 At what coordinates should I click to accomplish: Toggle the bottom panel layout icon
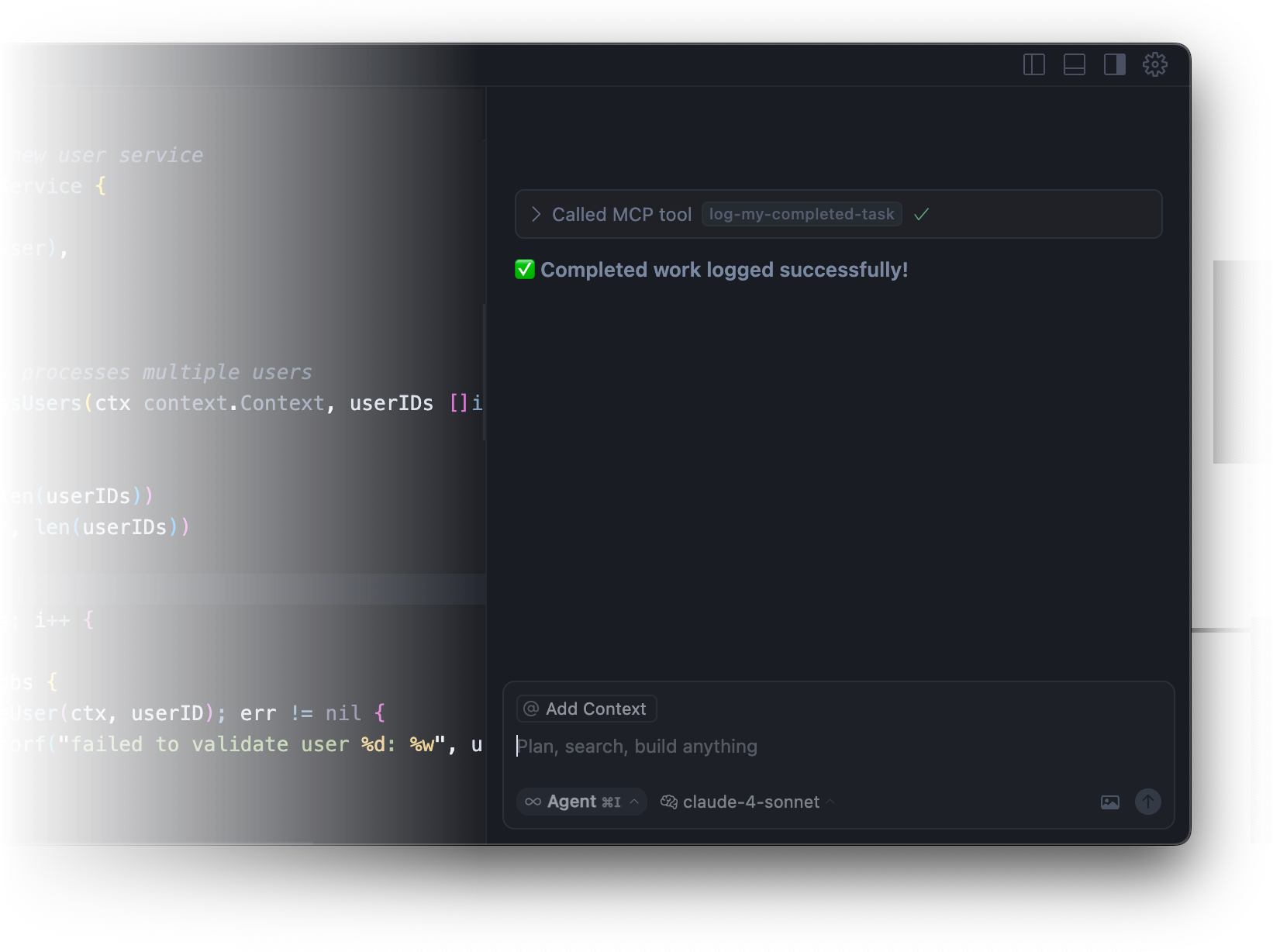tap(1075, 64)
